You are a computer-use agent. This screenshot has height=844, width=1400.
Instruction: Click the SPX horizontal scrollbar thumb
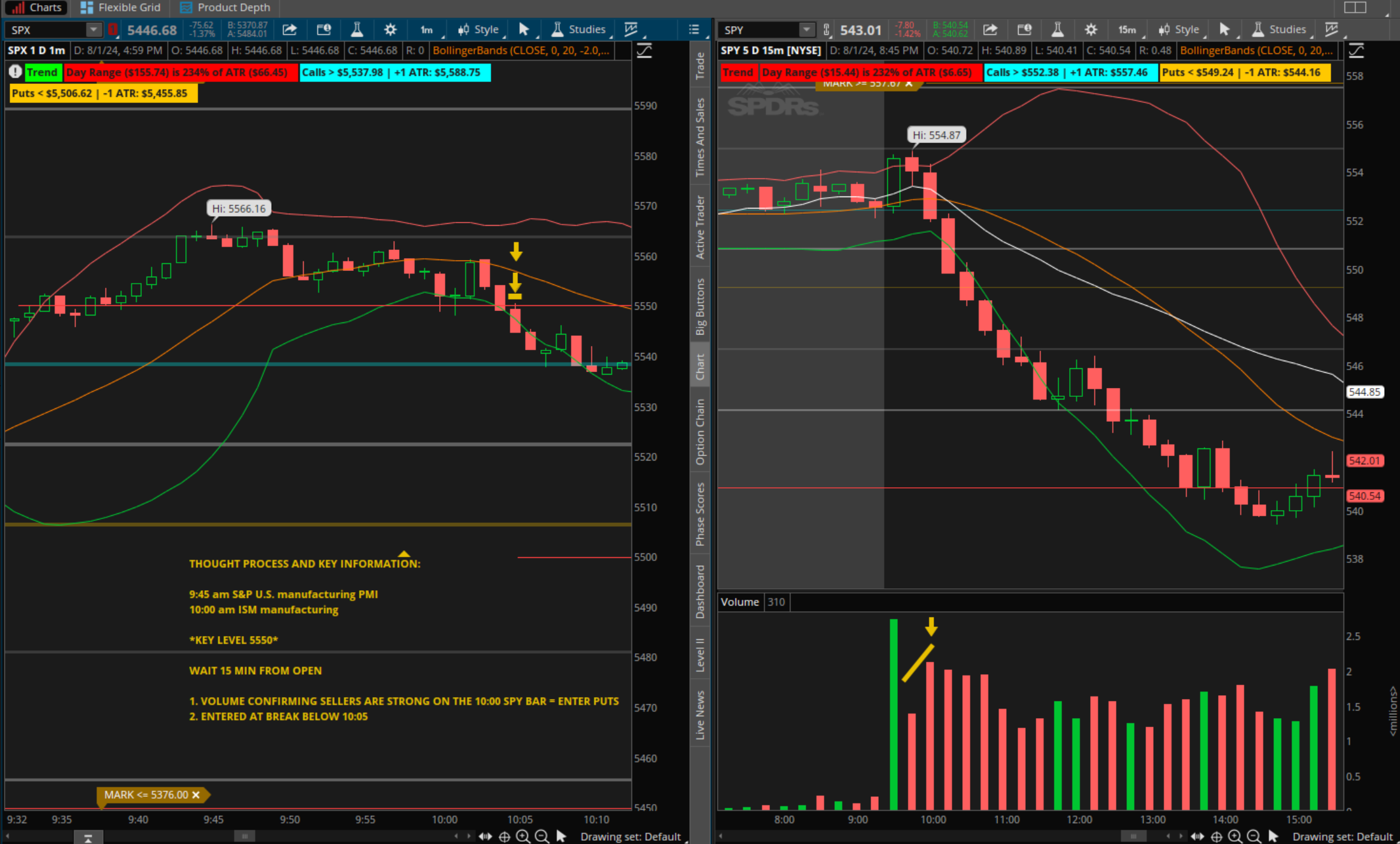click(x=244, y=836)
